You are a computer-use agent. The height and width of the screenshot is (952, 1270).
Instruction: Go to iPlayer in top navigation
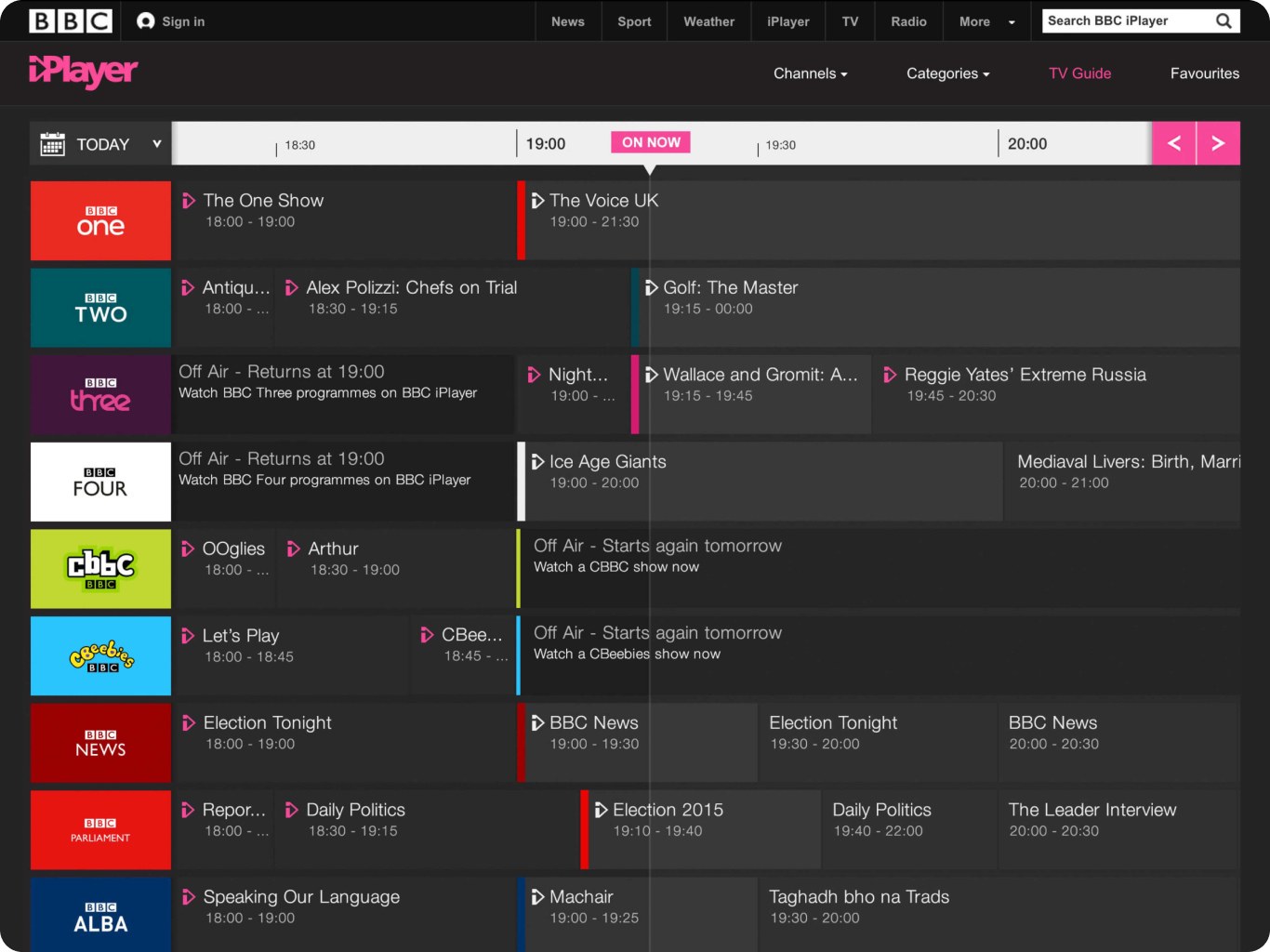[x=788, y=21]
